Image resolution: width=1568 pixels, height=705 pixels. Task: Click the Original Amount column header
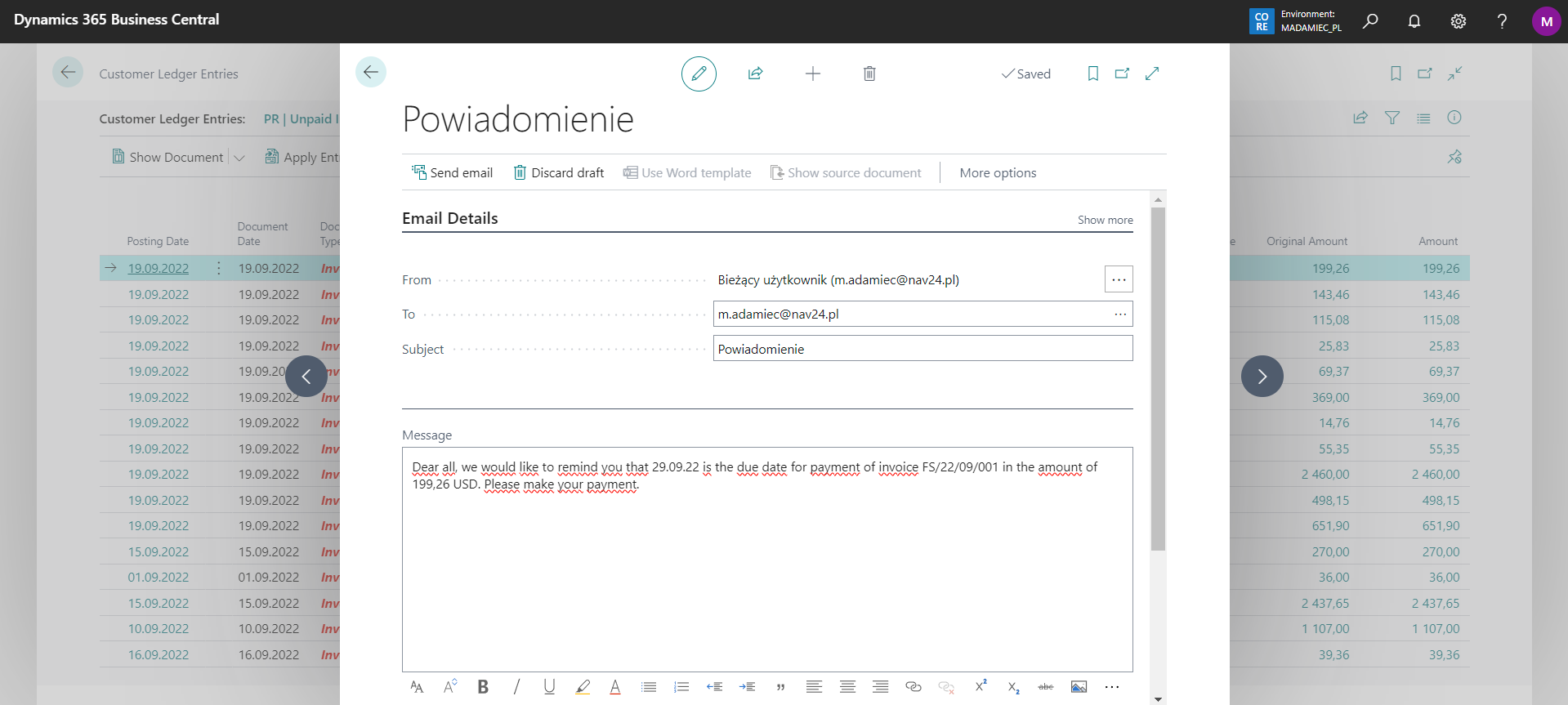pos(1307,241)
